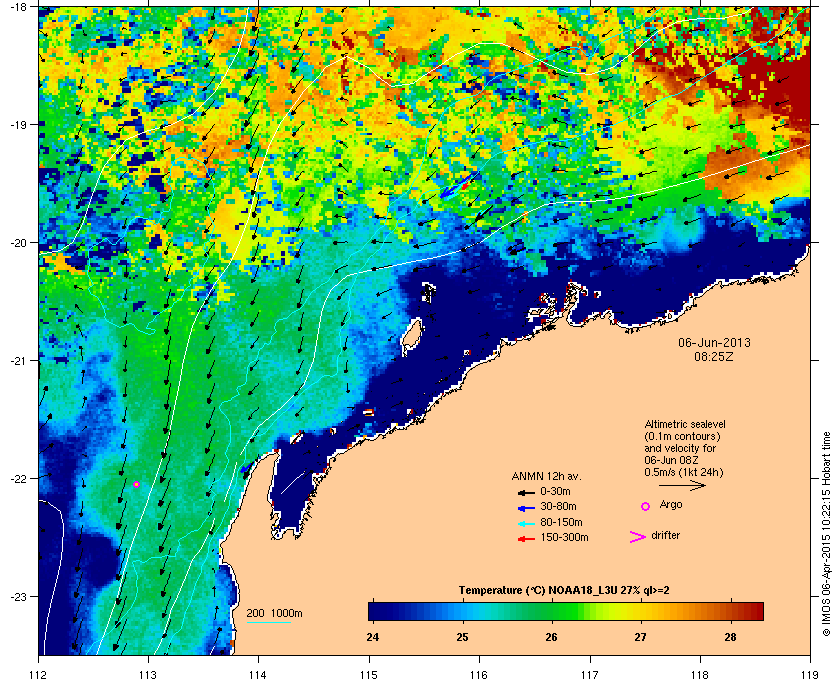Click the colorbar tick label 27
The height and width of the screenshot is (680, 840).
640,637
